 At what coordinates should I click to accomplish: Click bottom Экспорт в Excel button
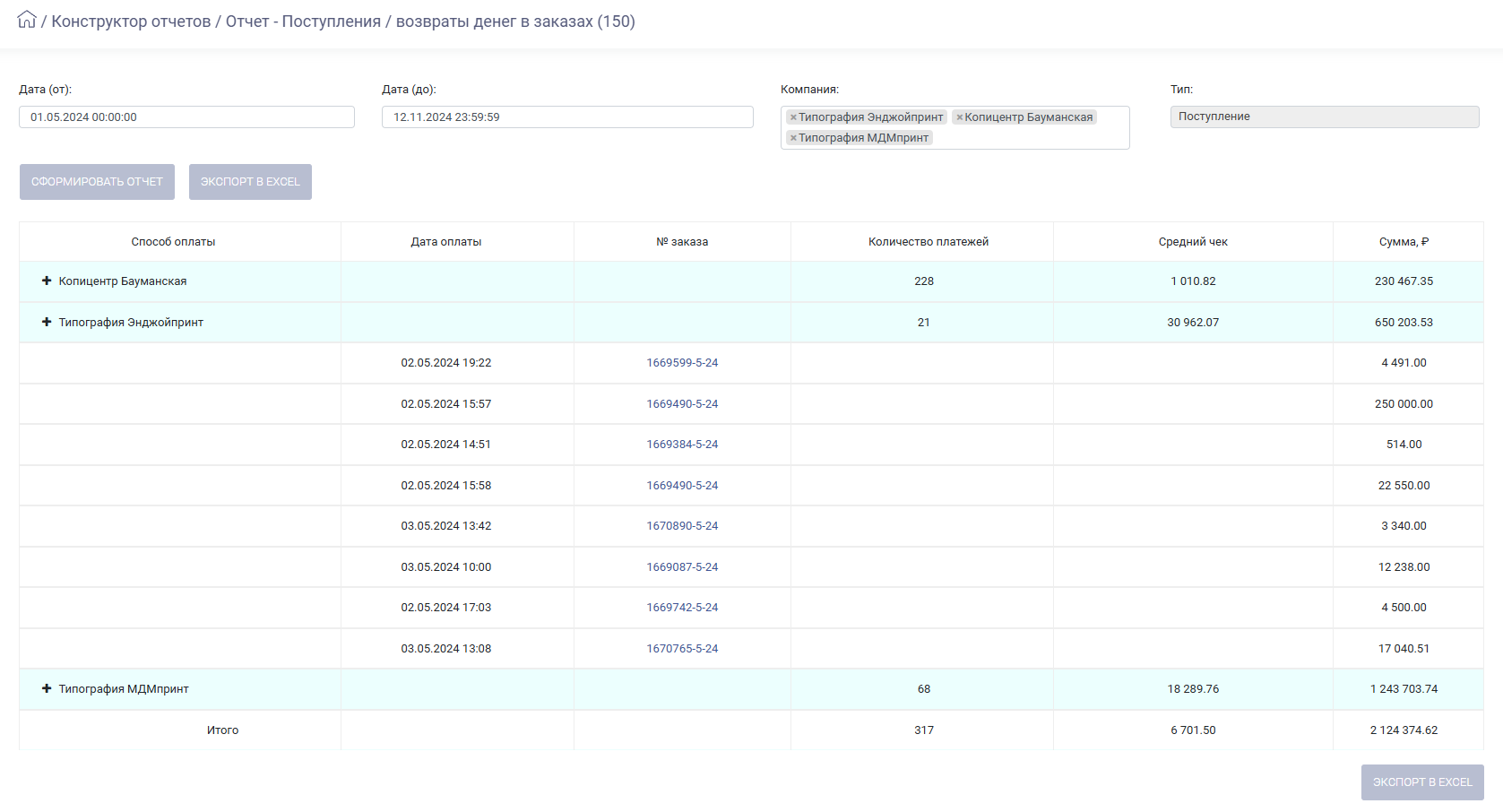point(1422,782)
